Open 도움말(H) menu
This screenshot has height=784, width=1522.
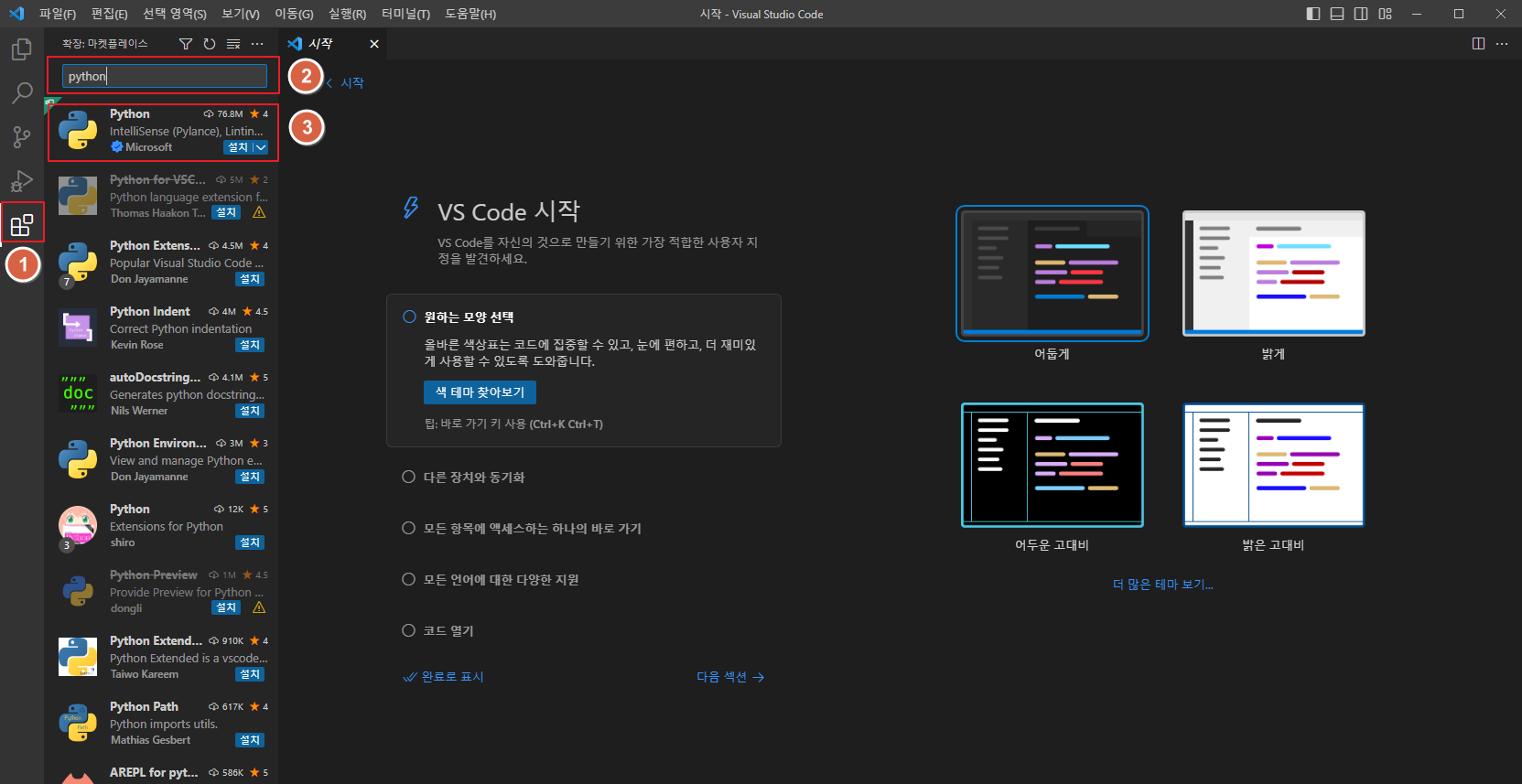(470, 14)
